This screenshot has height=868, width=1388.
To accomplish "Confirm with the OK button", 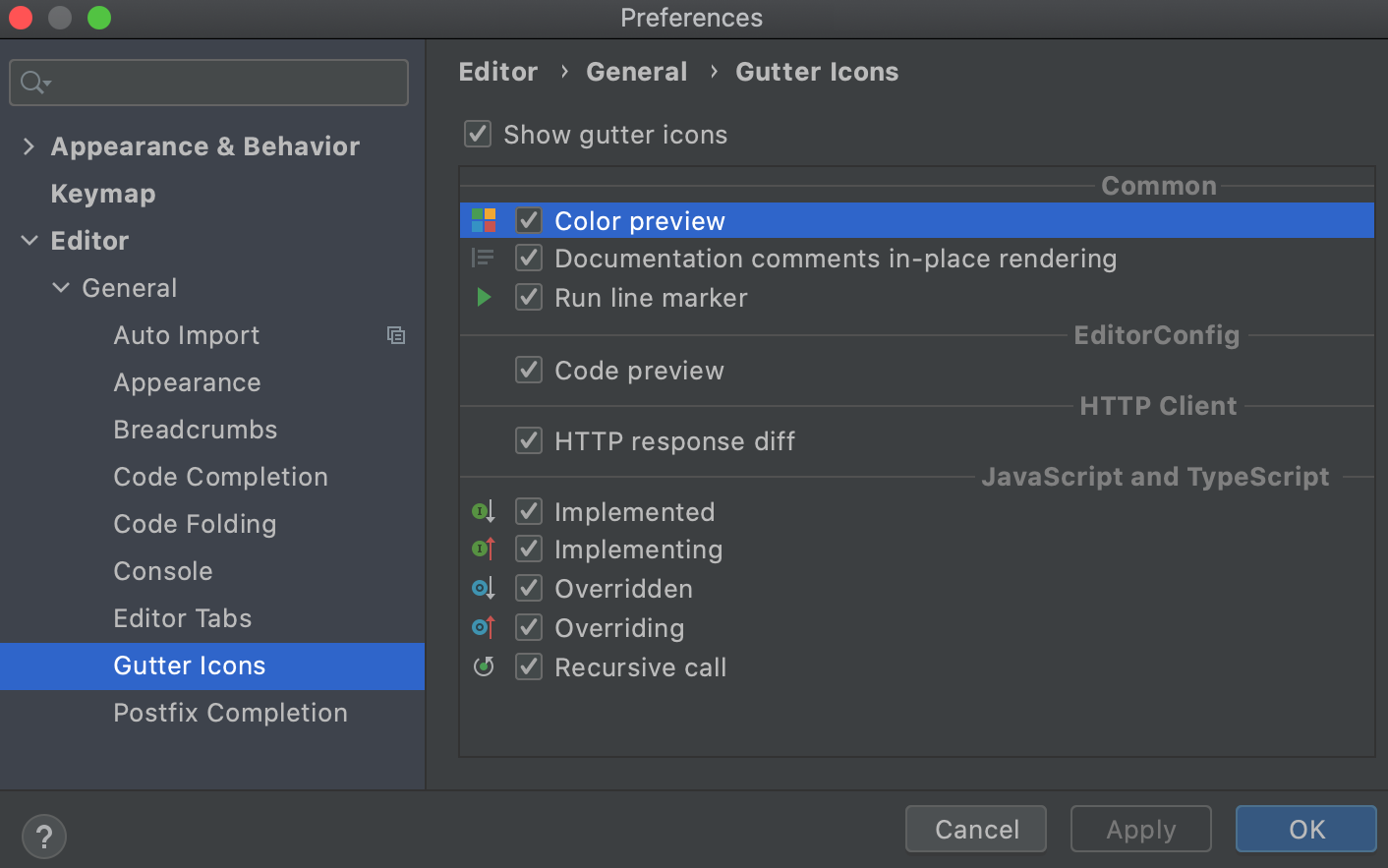I will [1306, 829].
